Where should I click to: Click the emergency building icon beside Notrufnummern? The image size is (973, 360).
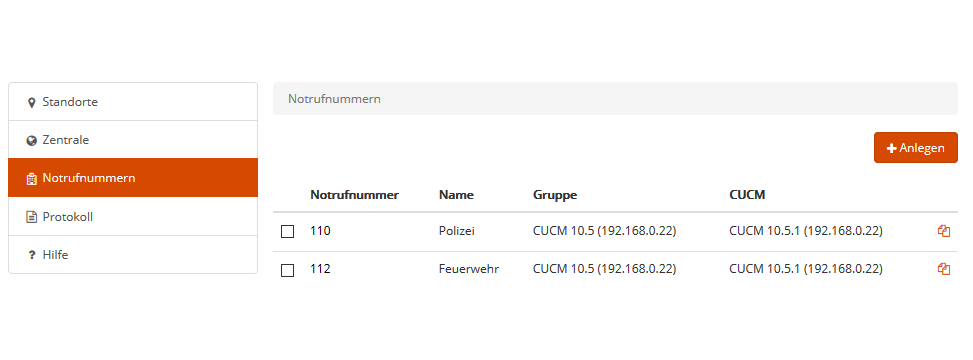[x=32, y=179]
